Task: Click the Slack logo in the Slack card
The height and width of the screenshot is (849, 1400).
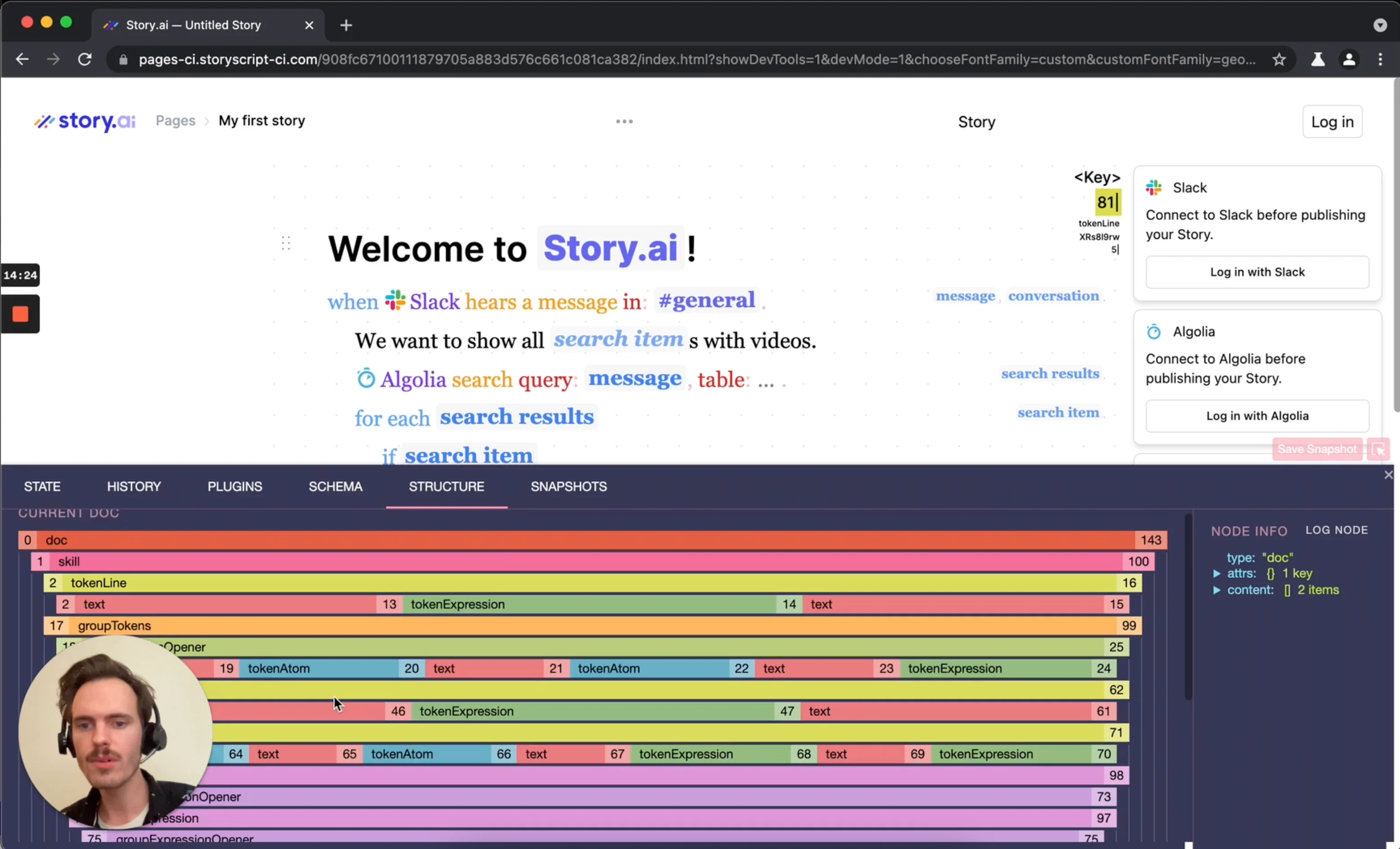Action: [x=1153, y=188]
